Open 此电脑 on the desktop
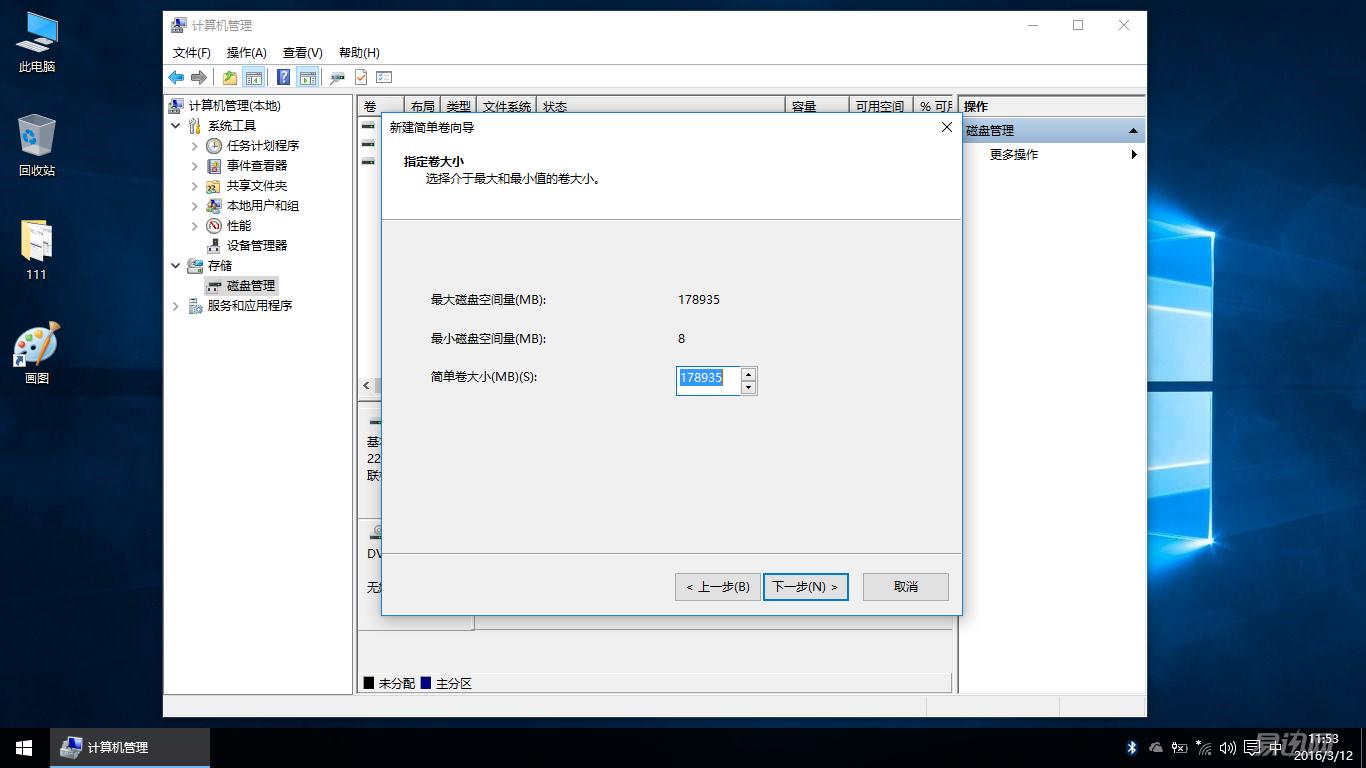Image resolution: width=1366 pixels, height=768 pixels. pos(36,35)
